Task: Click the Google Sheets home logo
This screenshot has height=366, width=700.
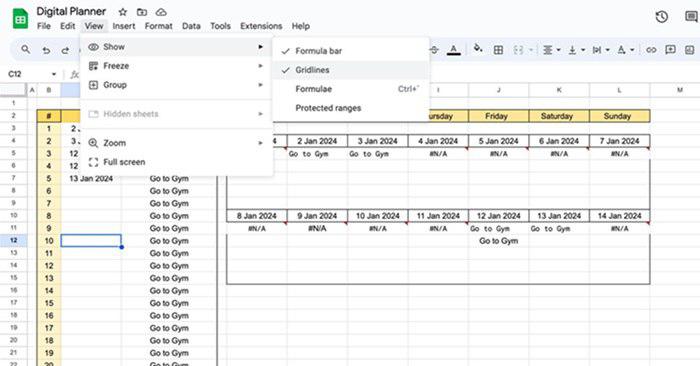Action: (20, 19)
